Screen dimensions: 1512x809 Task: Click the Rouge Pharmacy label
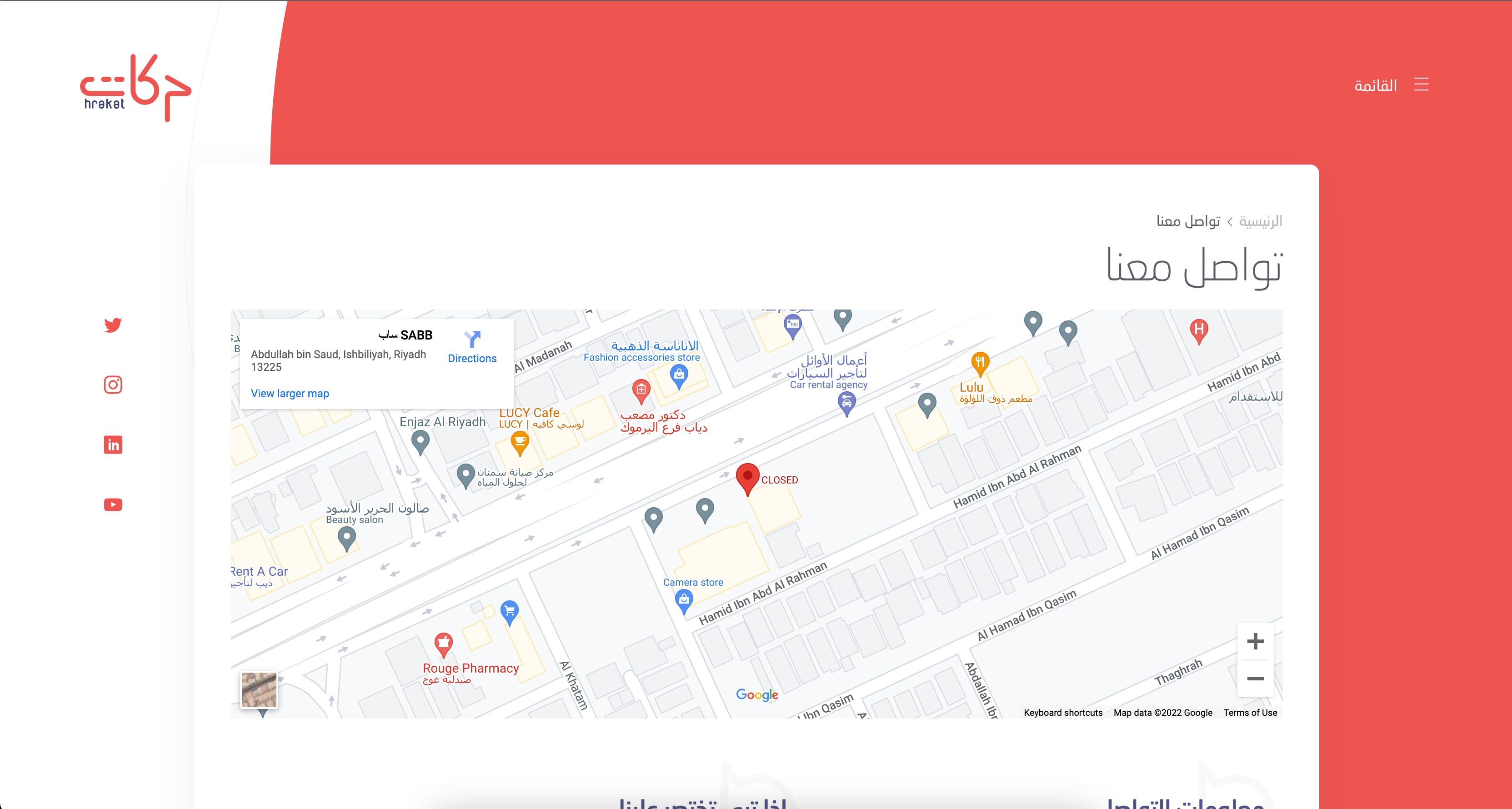coord(471,668)
